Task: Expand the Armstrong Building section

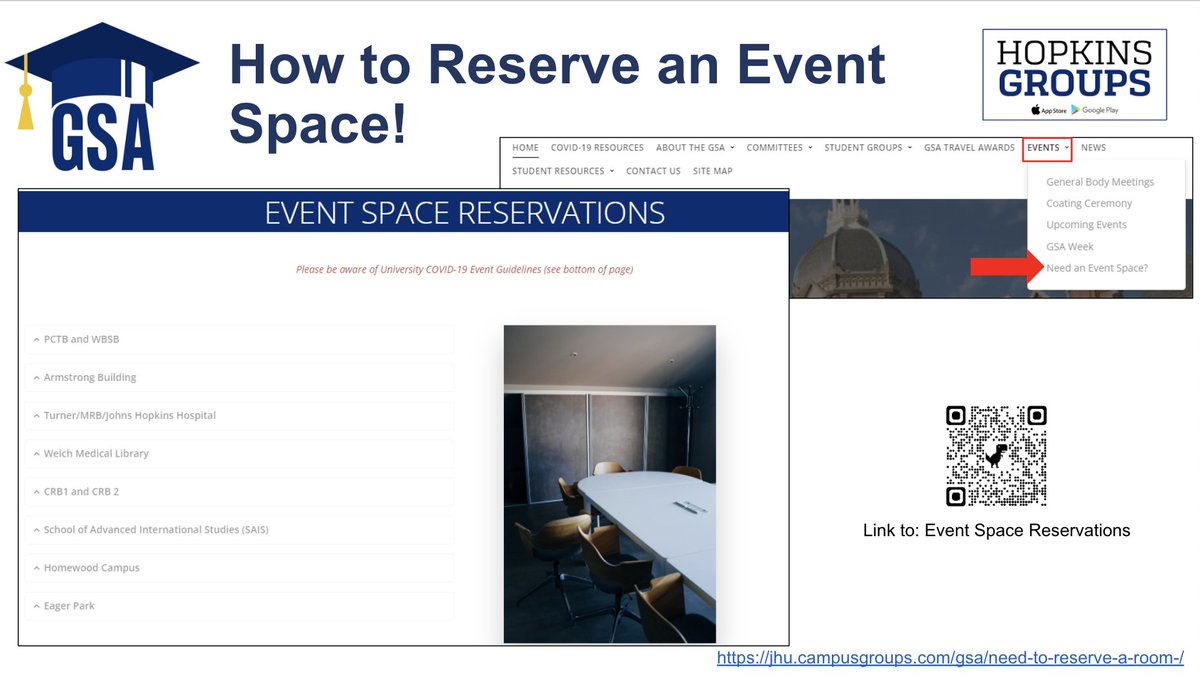Action: (240, 377)
